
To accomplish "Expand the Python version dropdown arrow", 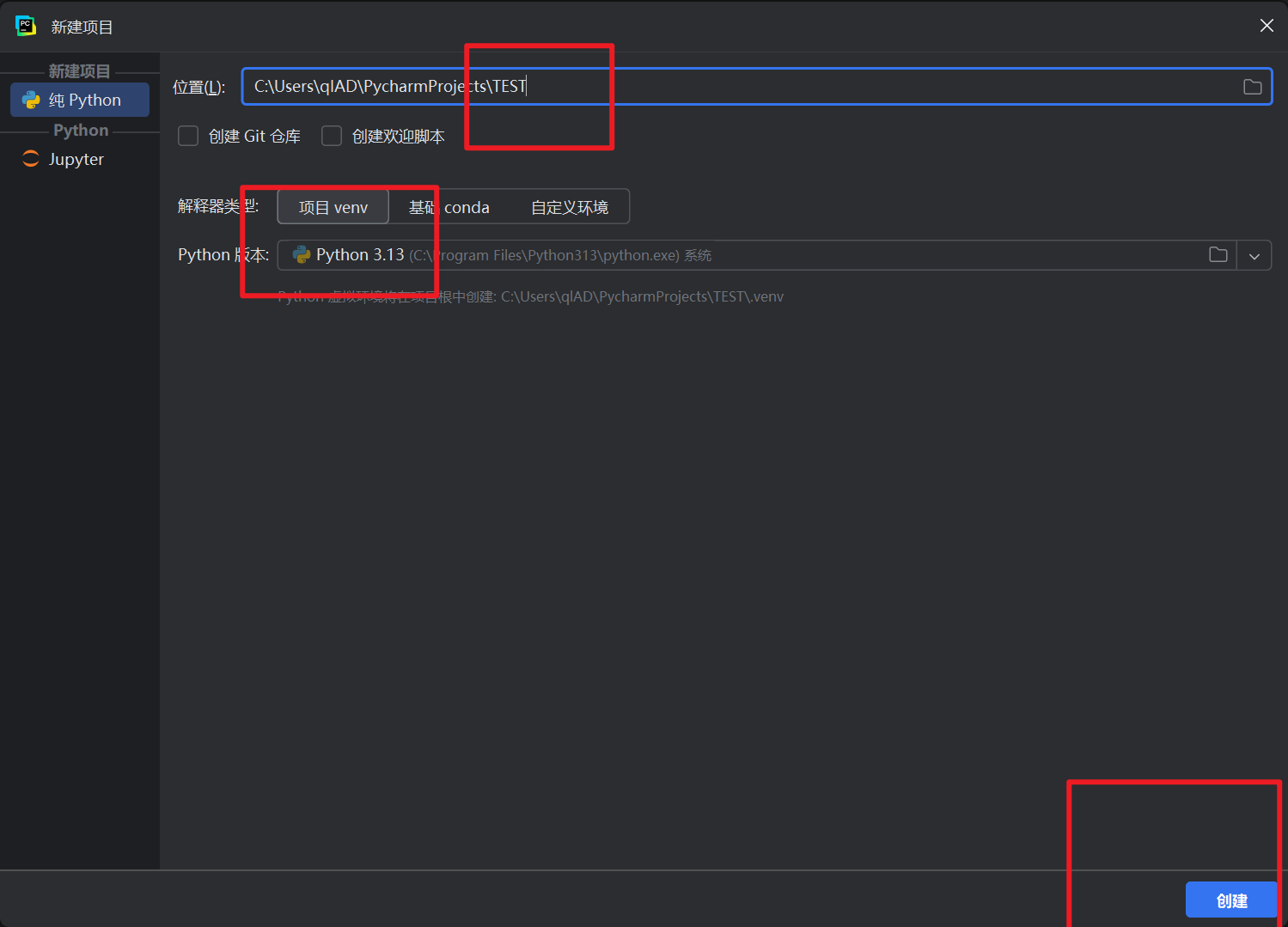I will pyautogui.click(x=1254, y=256).
